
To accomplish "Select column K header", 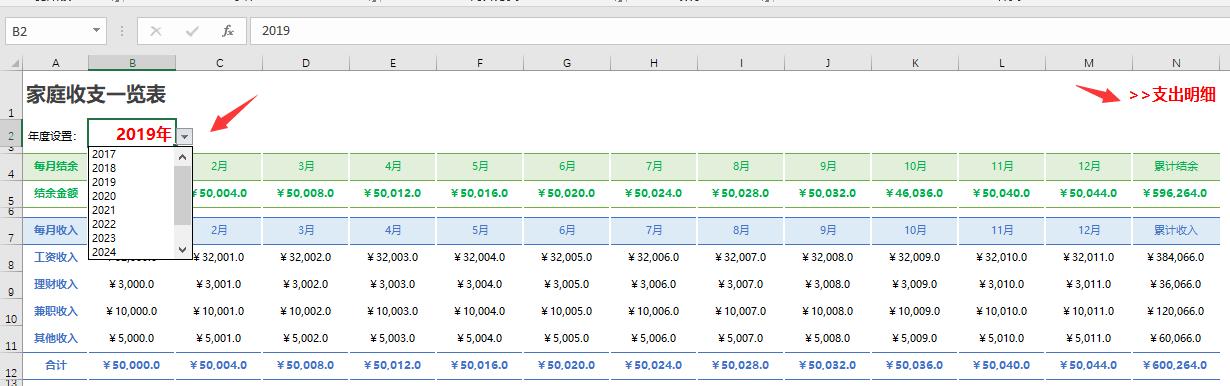I will (x=915, y=63).
